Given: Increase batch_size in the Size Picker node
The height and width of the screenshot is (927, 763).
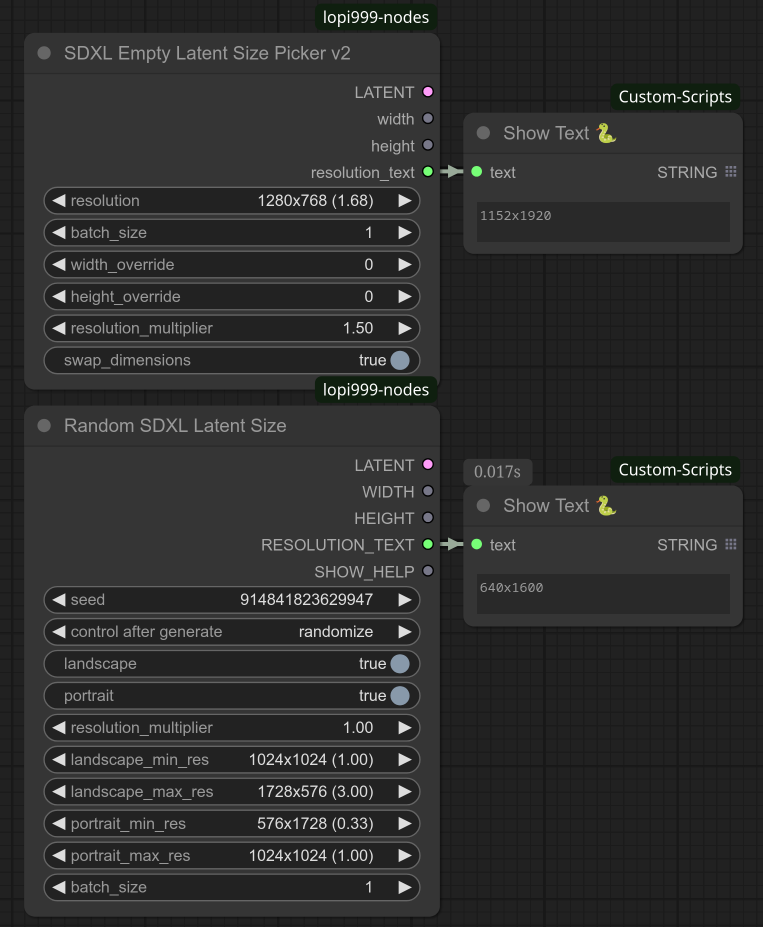Looking at the screenshot, I should (405, 233).
